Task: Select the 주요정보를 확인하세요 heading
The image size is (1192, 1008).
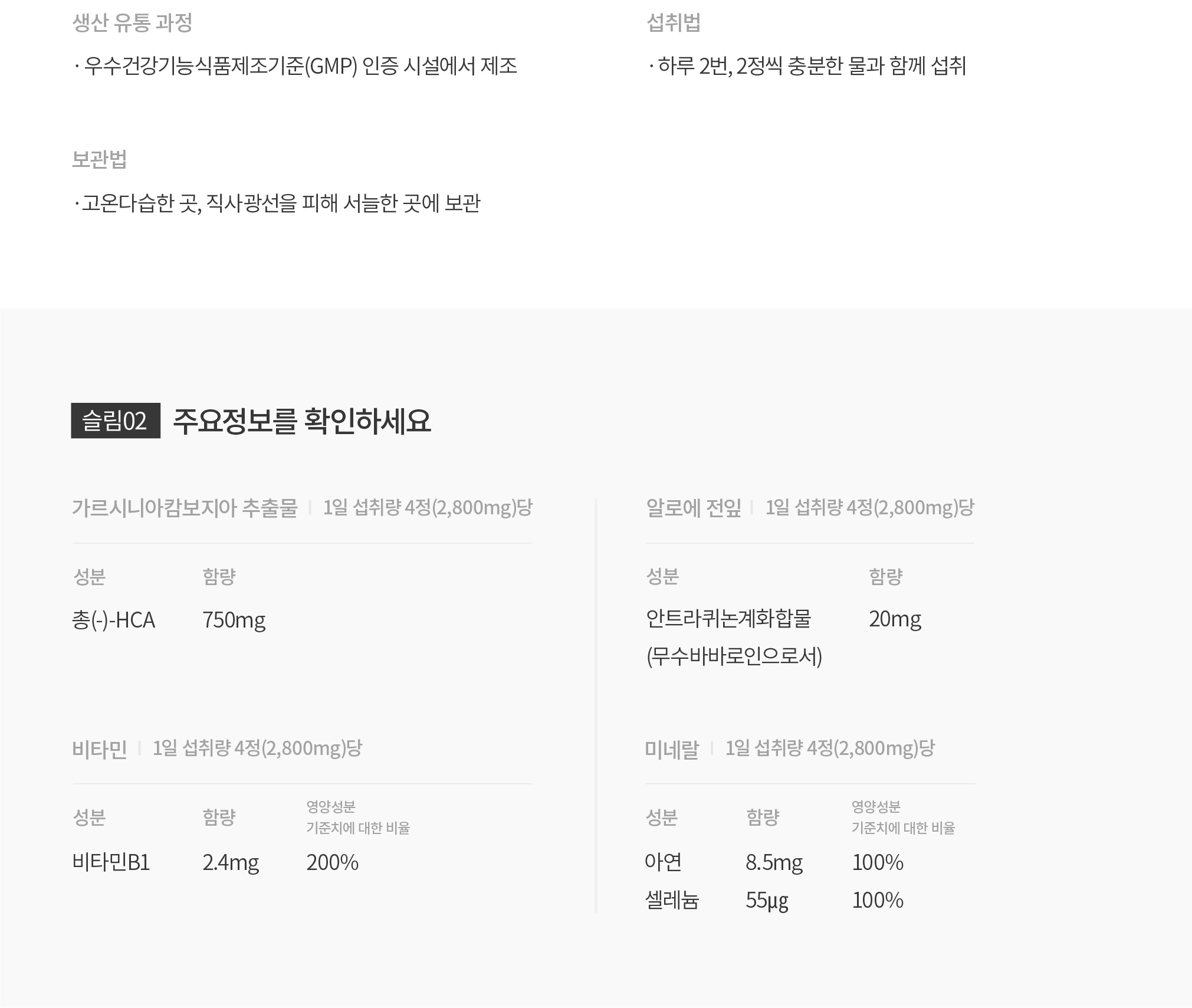Action: tap(302, 421)
